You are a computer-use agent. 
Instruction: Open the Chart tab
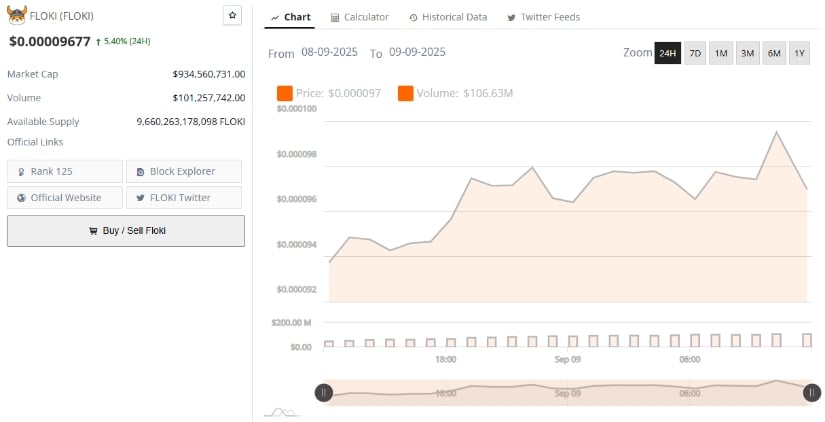(x=290, y=17)
